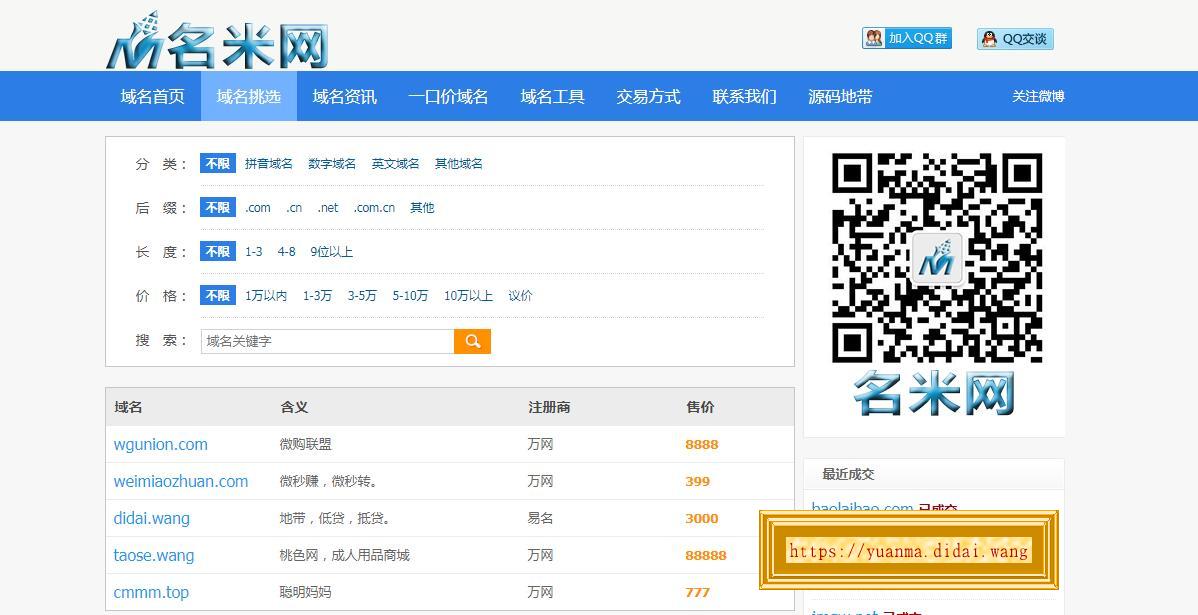1198x615 pixels.
Task: Click the 注册商 column header
Action: pyautogui.click(x=549, y=407)
